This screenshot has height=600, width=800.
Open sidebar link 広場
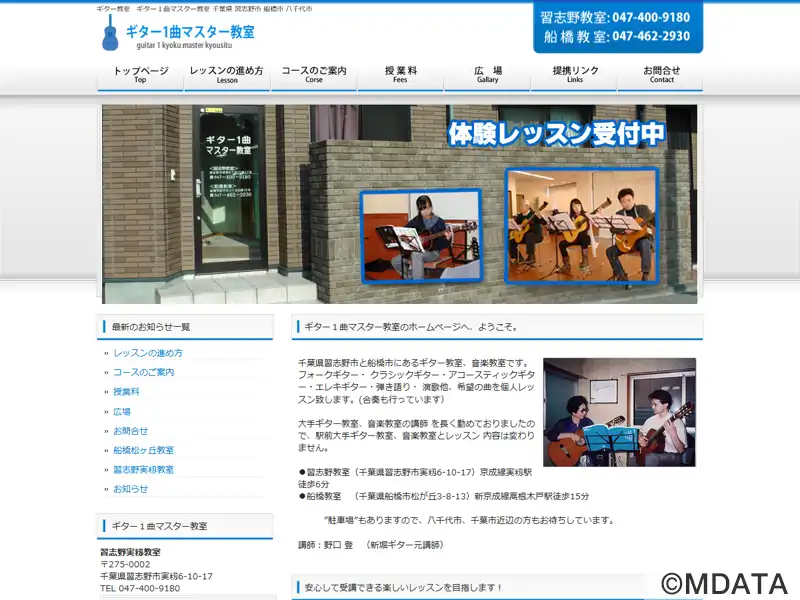[x=122, y=411]
